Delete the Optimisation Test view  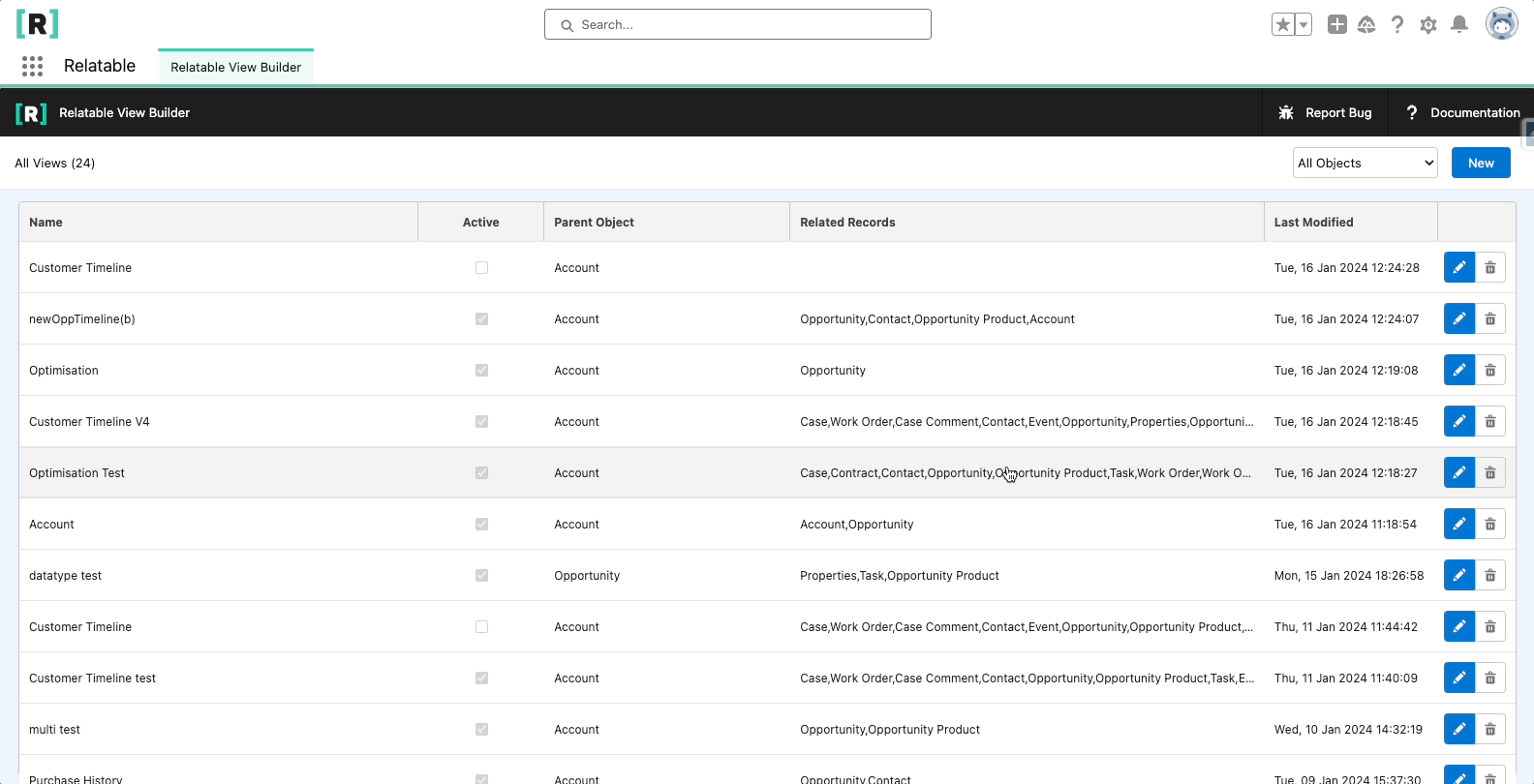coord(1490,472)
